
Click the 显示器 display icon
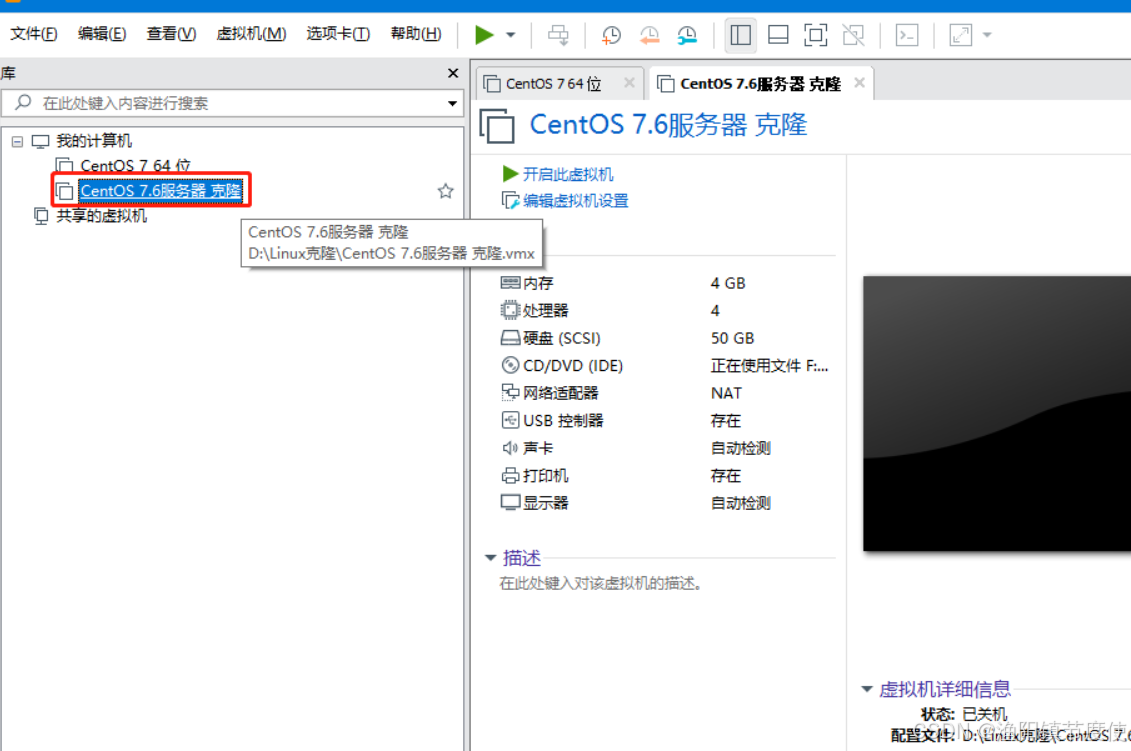[x=510, y=502]
